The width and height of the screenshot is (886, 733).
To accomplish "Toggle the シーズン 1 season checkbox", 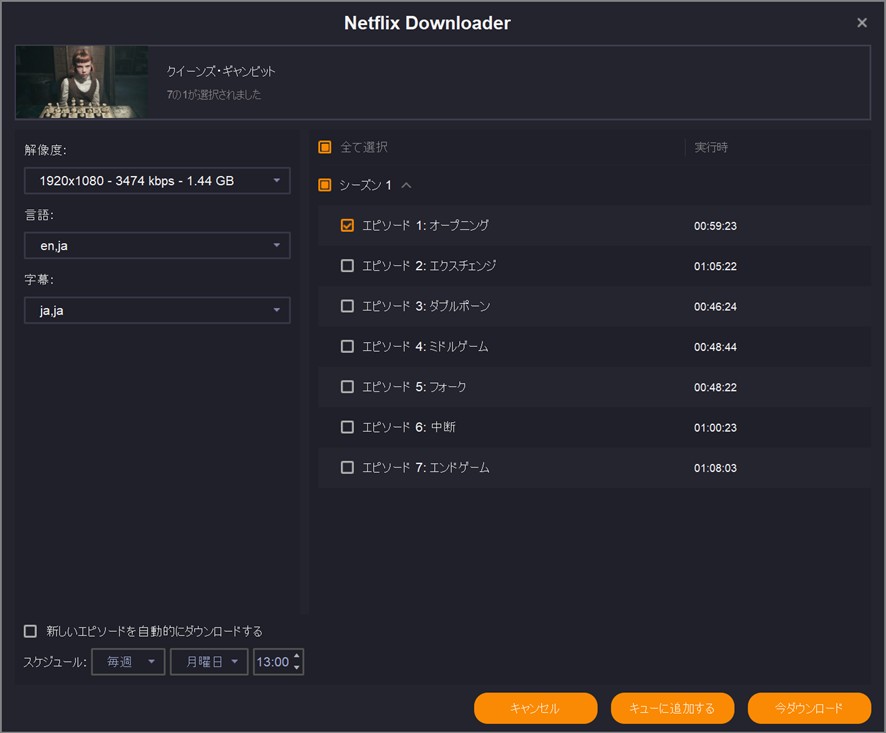I will 325,185.
